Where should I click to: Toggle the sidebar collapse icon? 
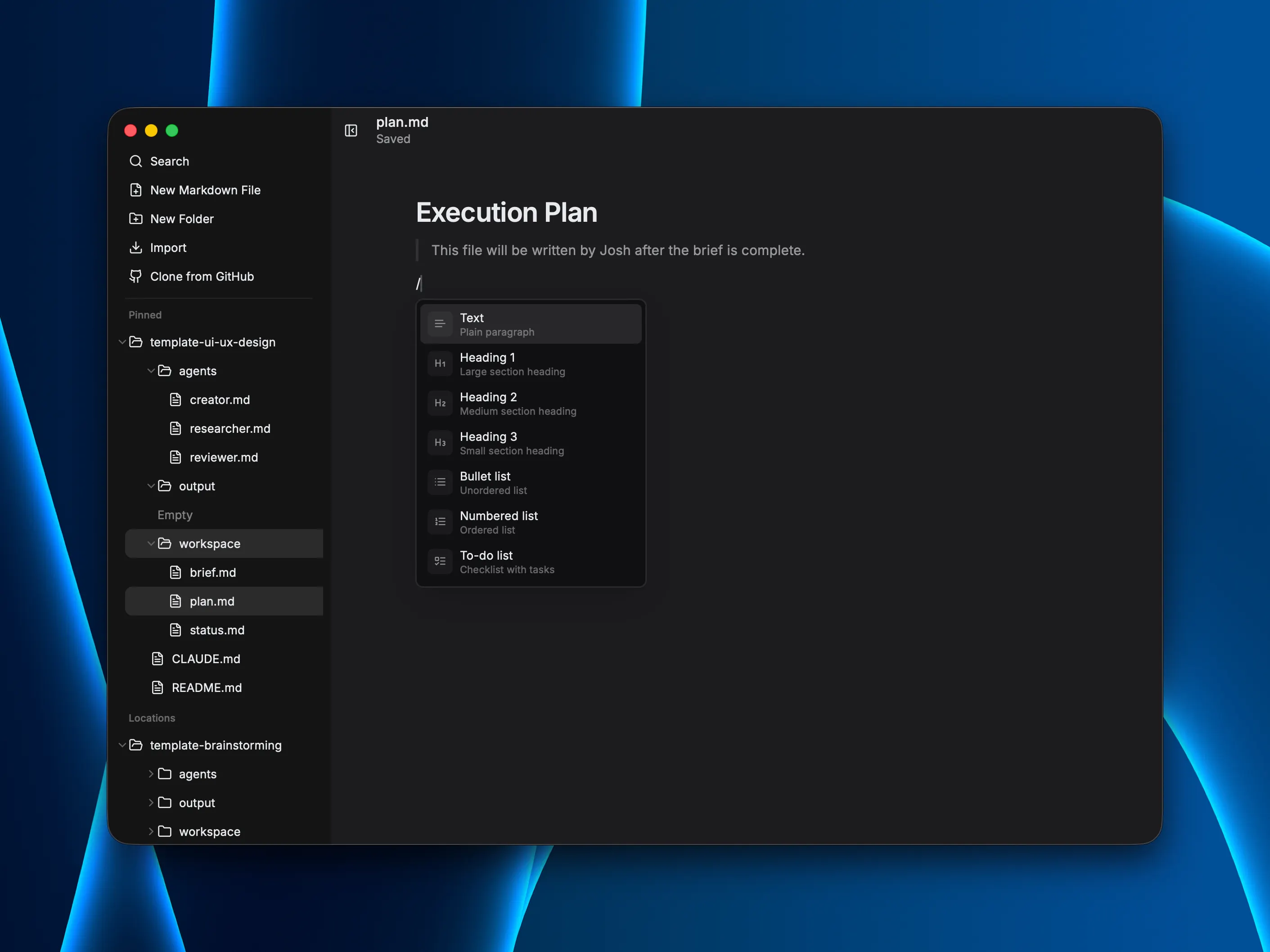[x=351, y=131]
